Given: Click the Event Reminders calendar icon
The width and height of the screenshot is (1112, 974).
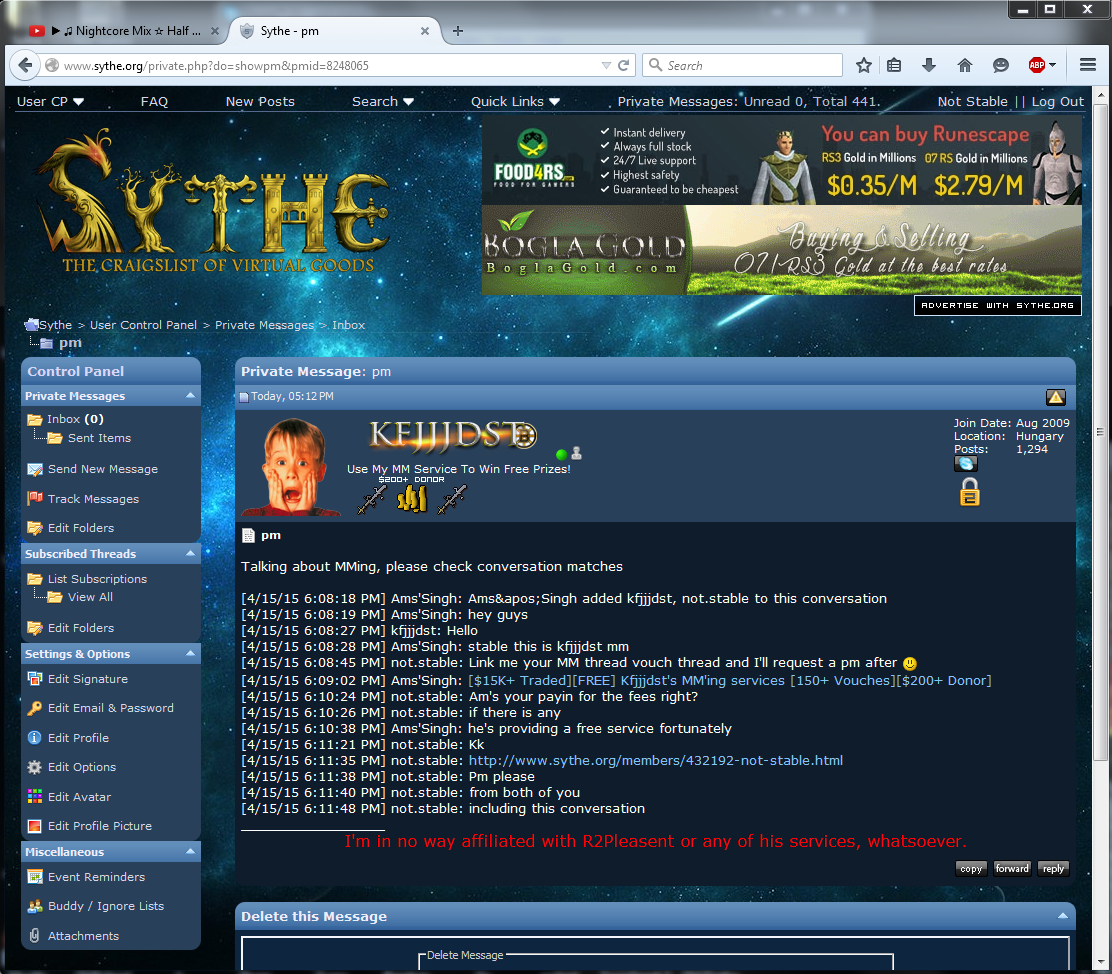Looking at the screenshot, I should pos(35,877).
